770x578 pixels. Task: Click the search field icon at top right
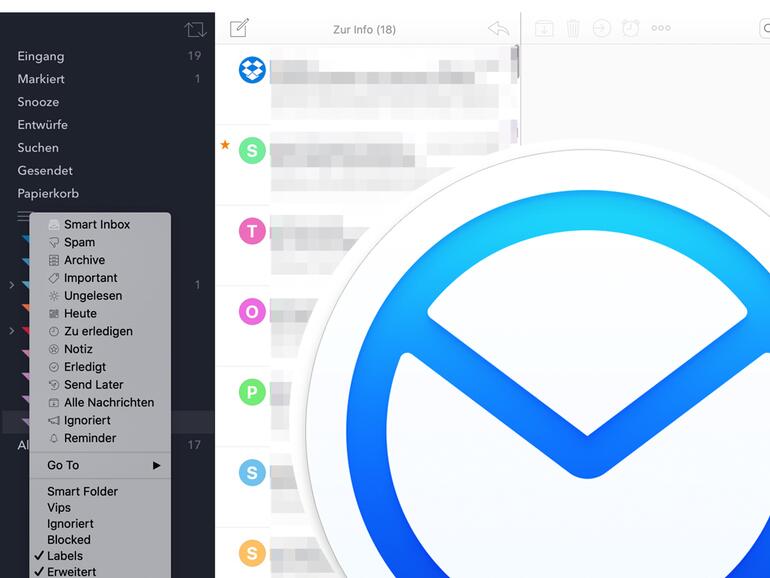(x=765, y=28)
